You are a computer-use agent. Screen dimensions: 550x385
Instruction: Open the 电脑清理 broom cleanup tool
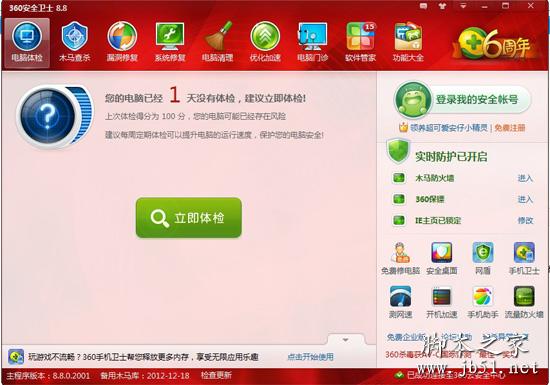(x=217, y=43)
